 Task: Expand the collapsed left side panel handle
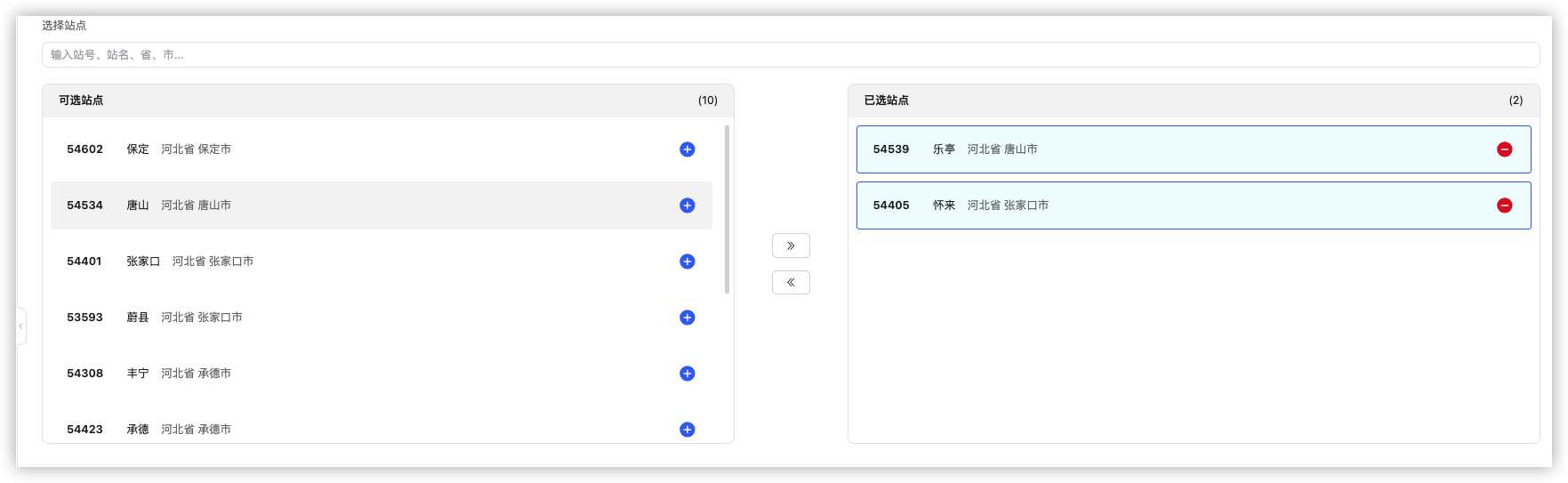[21, 326]
